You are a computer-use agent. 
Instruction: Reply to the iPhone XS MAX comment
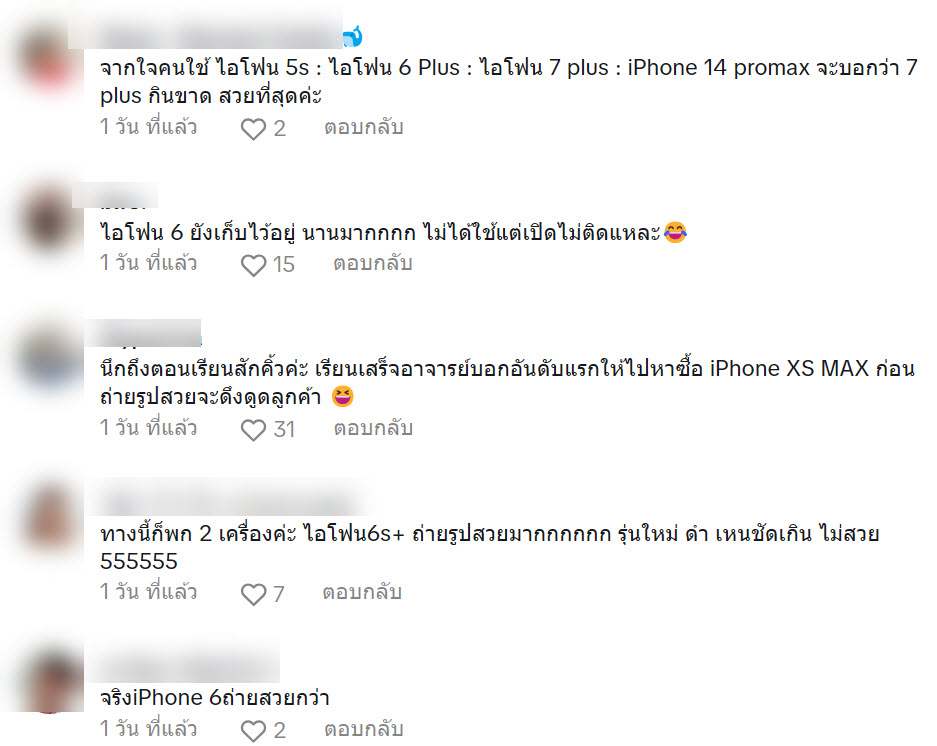[x=373, y=429]
